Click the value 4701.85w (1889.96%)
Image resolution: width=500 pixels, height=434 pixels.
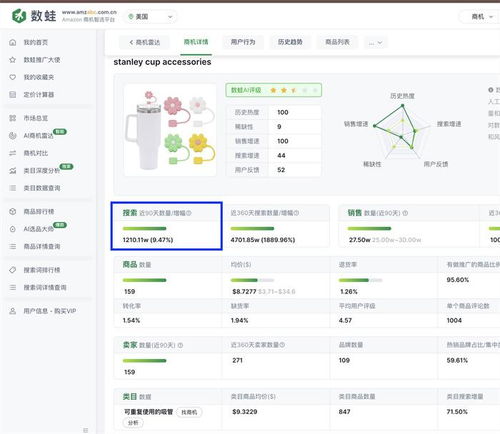coord(263,240)
